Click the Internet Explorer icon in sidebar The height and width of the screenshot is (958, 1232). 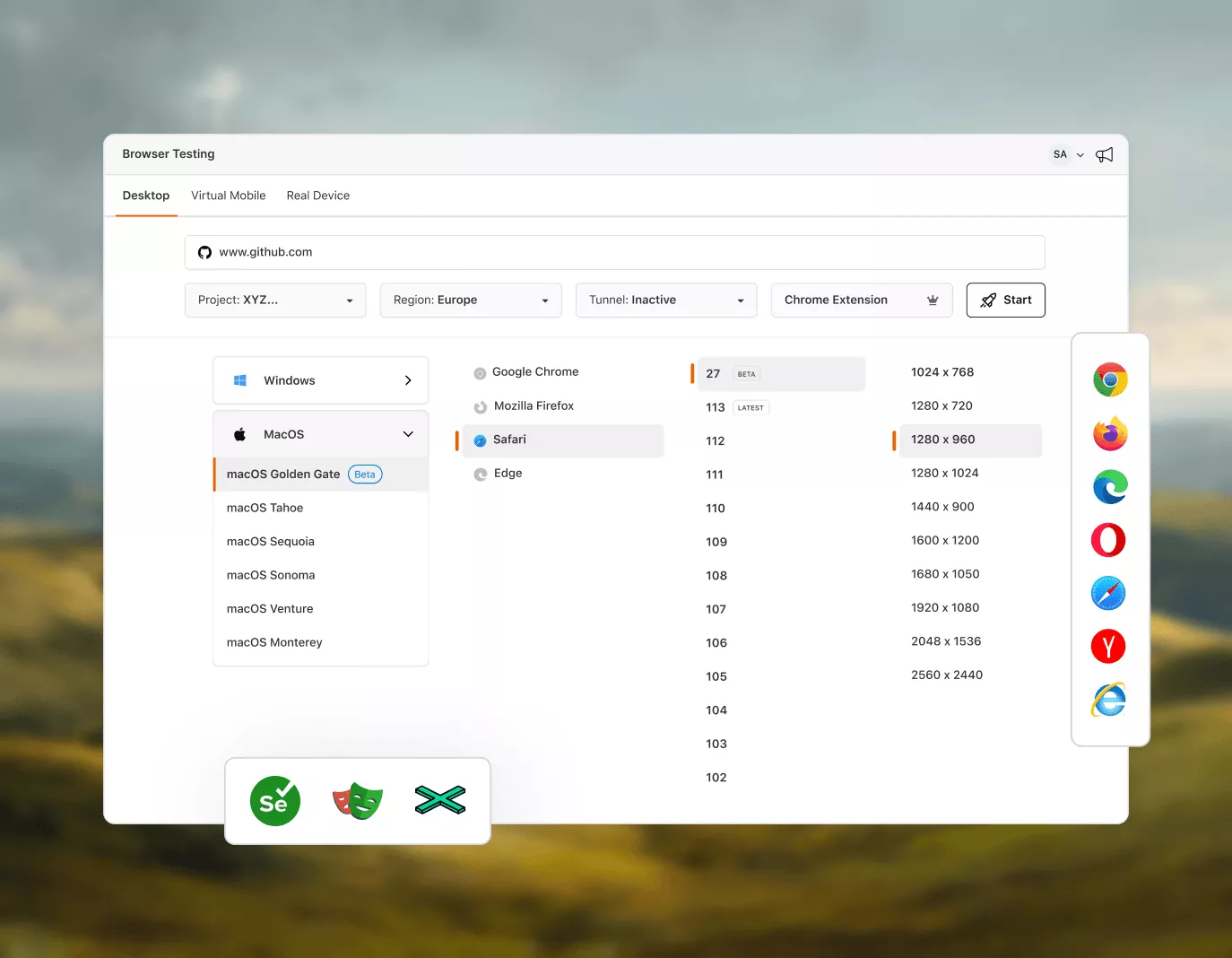1108,700
